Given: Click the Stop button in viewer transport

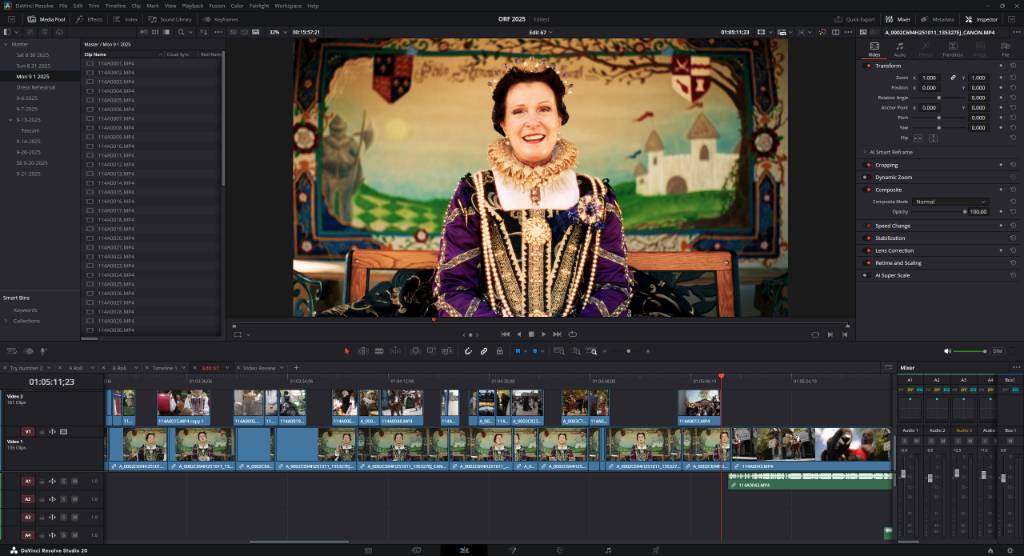Looking at the screenshot, I should point(531,334).
